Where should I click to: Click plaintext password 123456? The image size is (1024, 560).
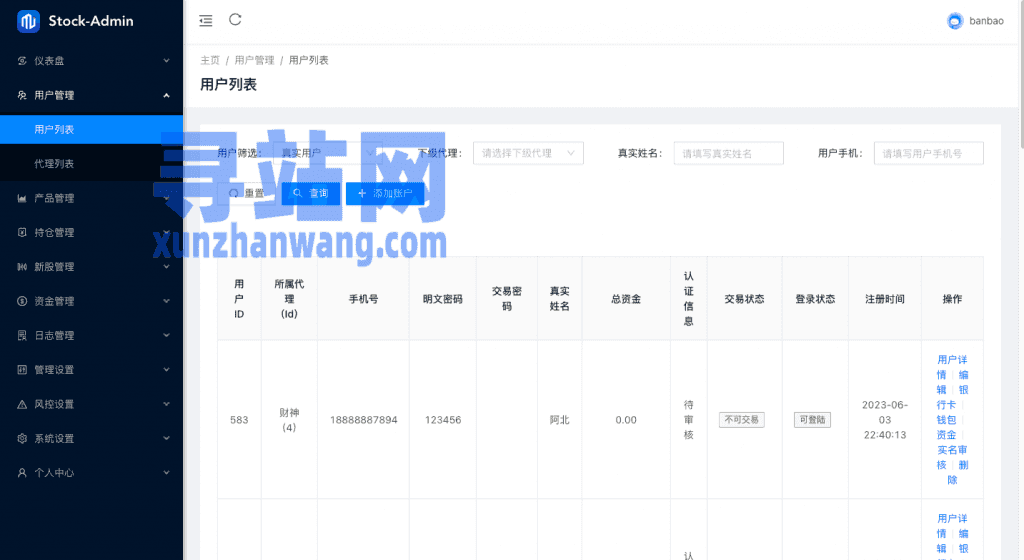(443, 420)
